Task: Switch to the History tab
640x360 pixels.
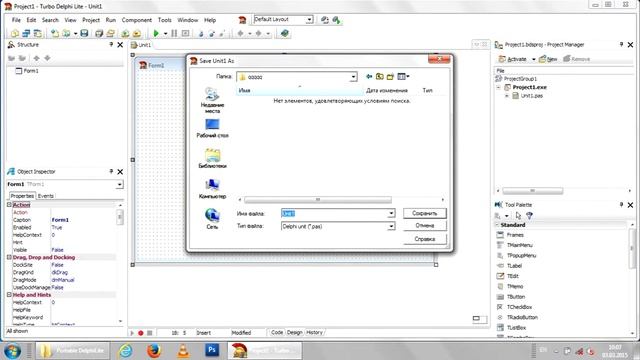Action: click(x=314, y=333)
